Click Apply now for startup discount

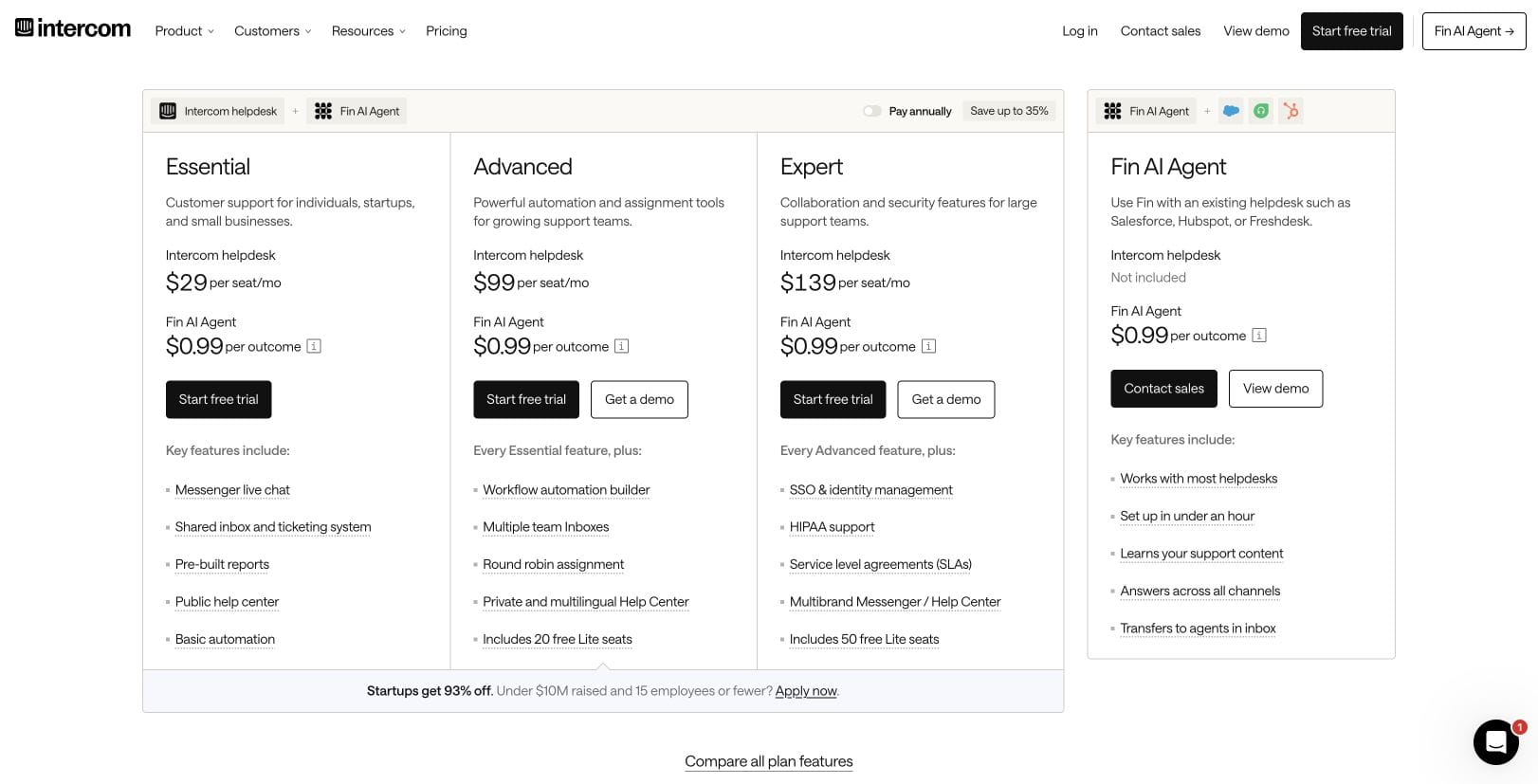click(806, 691)
